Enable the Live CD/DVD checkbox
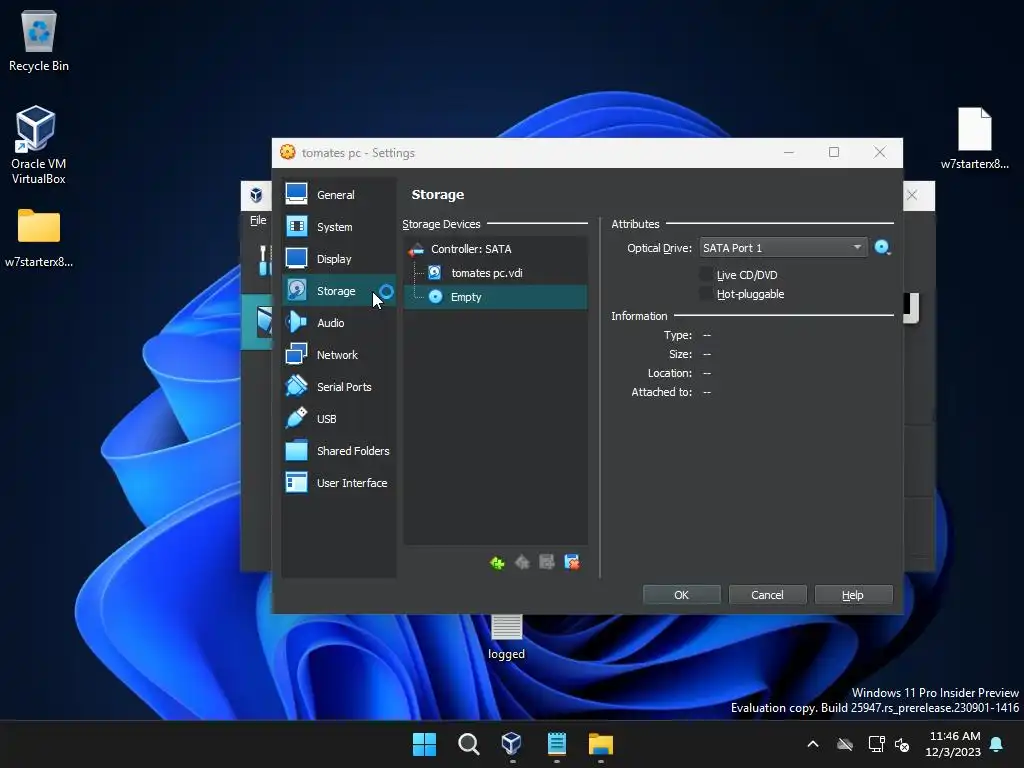 pyautogui.click(x=706, y=274)
